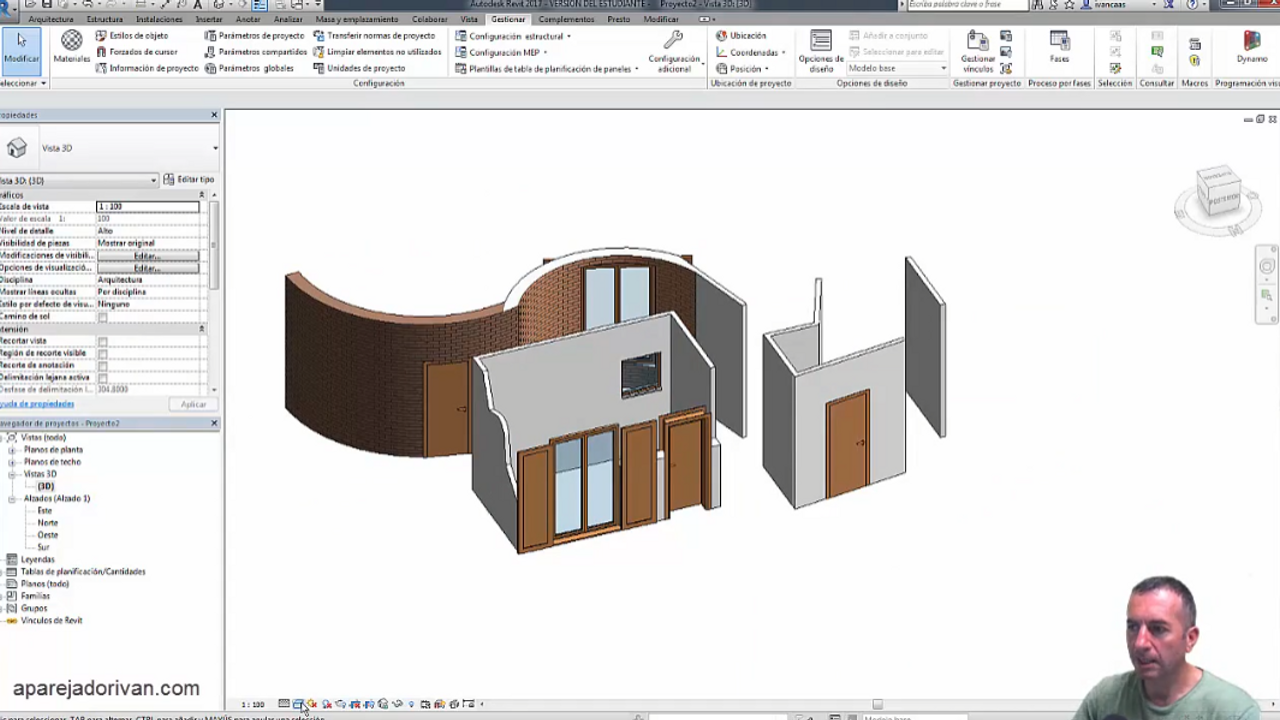Click the Editar tipo button

pos(189,180)
